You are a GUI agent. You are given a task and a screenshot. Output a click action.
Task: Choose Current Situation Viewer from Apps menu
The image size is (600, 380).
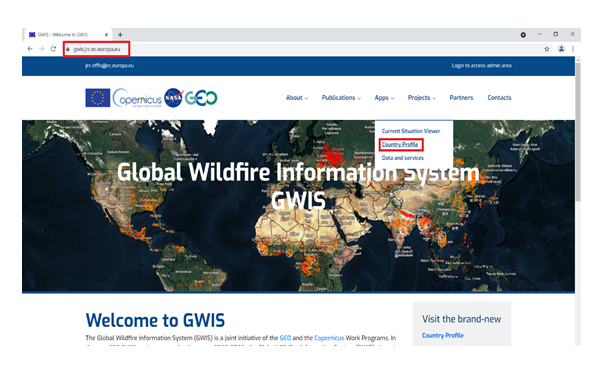point(411,131)
